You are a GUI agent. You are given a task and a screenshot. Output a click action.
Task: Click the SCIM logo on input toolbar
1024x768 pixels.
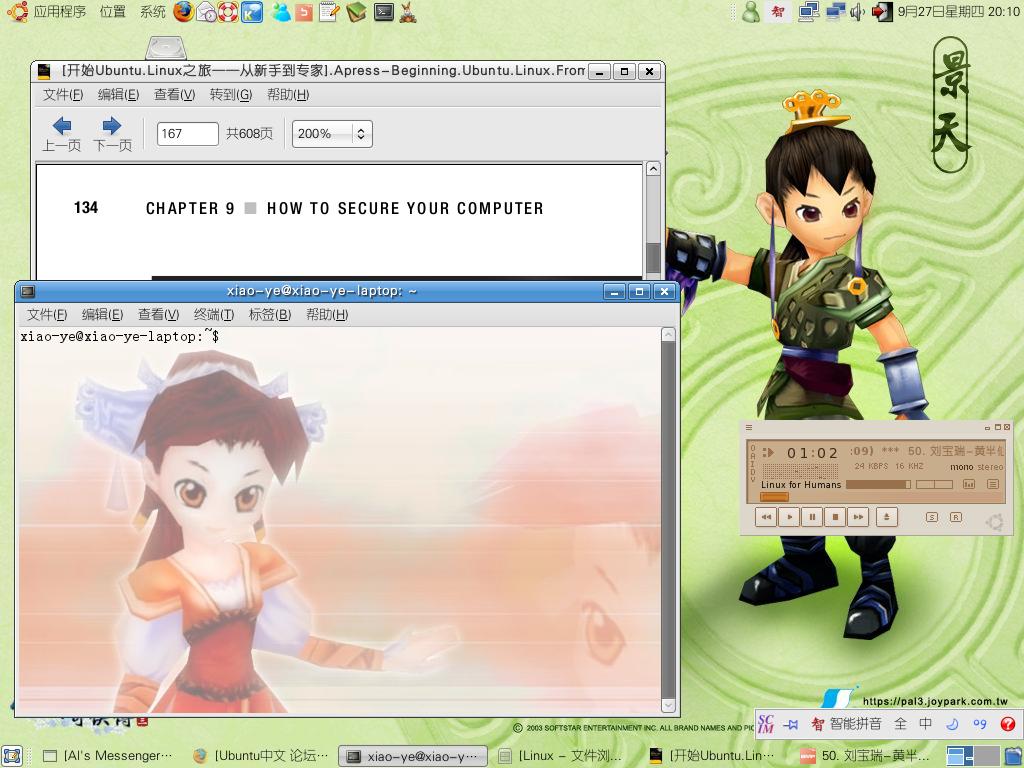click(766, 724)
